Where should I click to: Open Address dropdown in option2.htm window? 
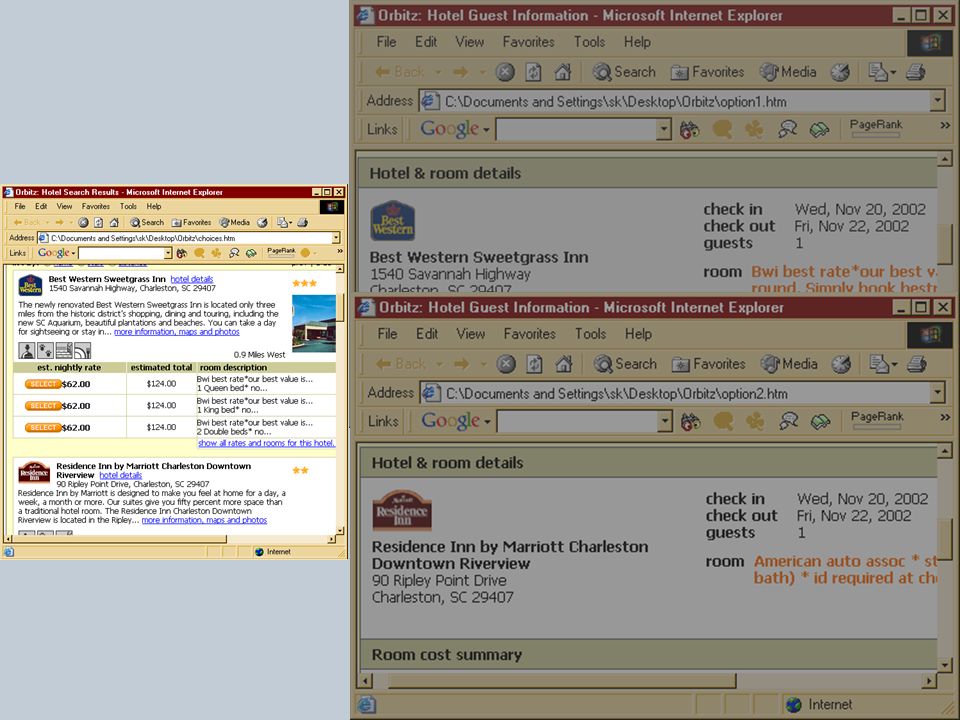(937, 393)
